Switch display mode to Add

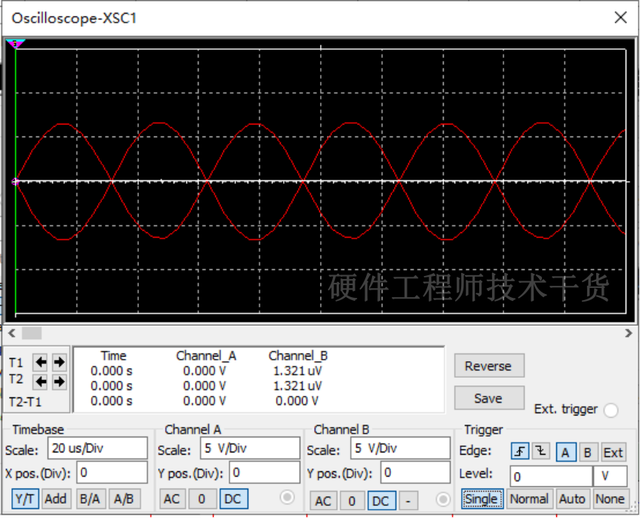click(x=56, y=499)
